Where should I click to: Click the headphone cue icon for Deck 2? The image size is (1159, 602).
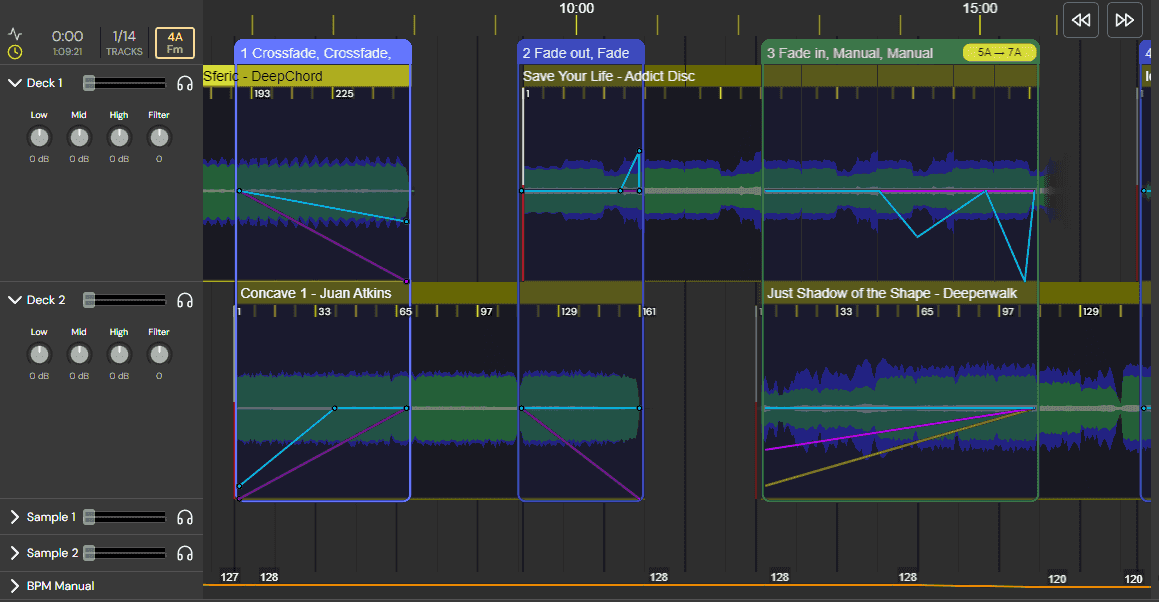coord(185,299)
